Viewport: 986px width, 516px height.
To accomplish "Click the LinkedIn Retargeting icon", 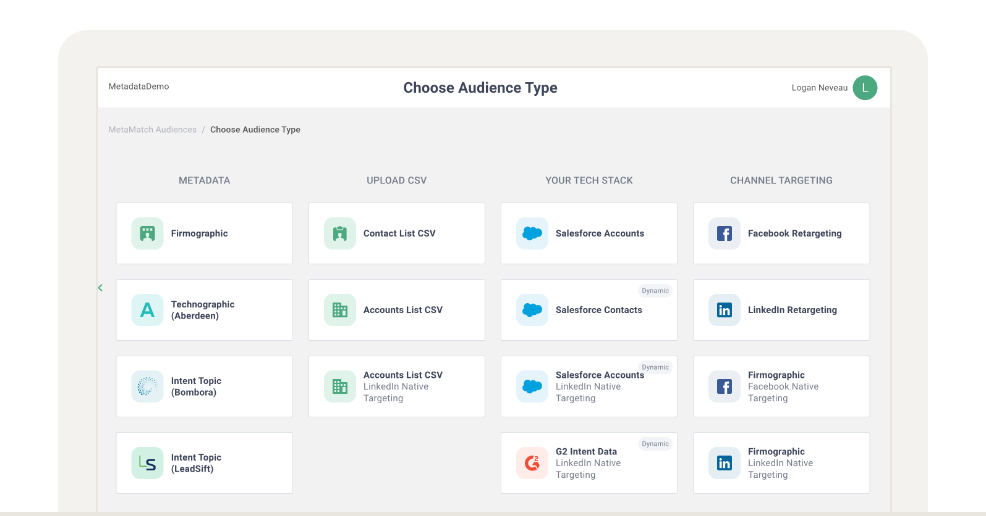I will (x=724, y=310).
